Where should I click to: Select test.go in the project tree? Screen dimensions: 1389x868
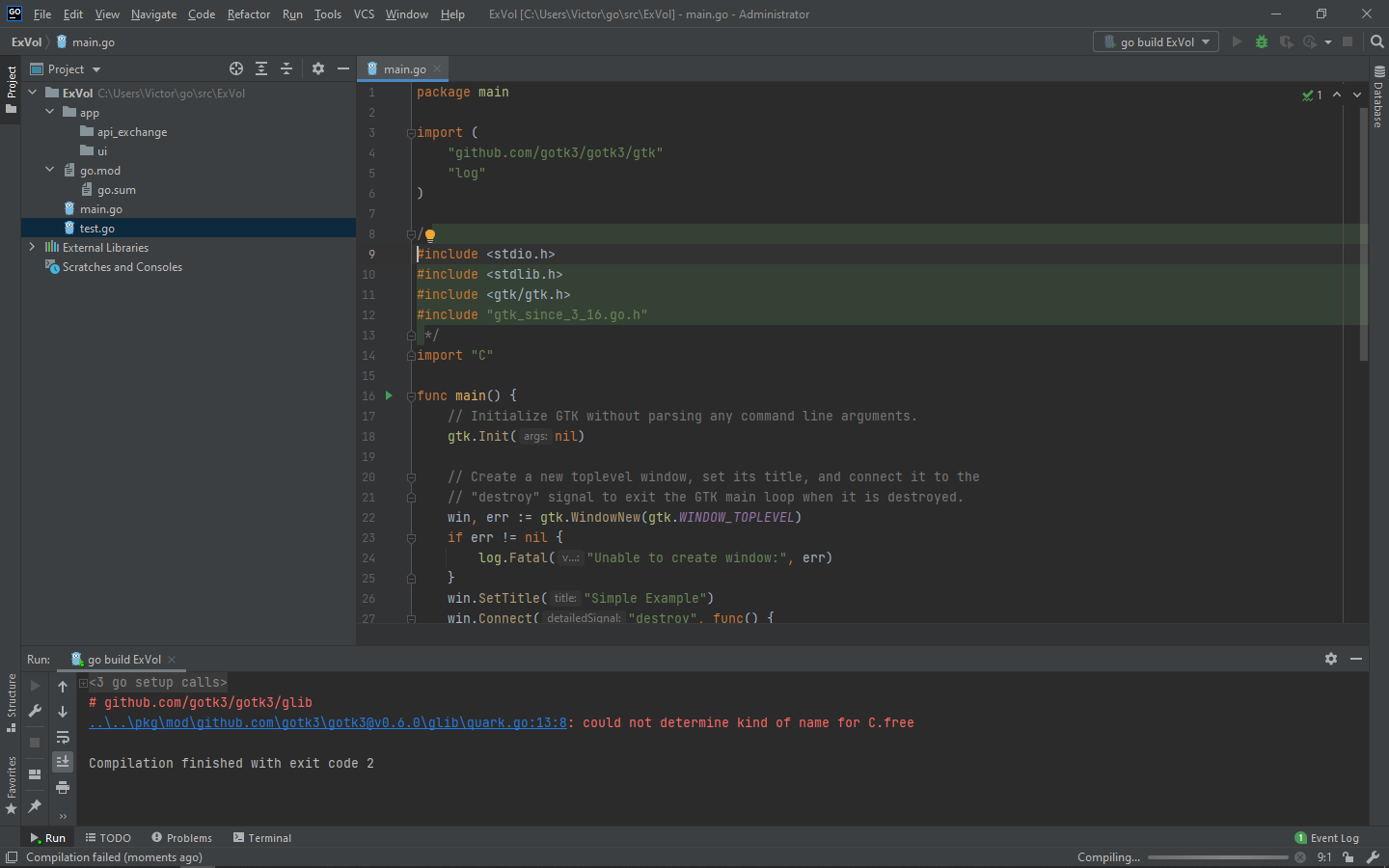[96, 228]
